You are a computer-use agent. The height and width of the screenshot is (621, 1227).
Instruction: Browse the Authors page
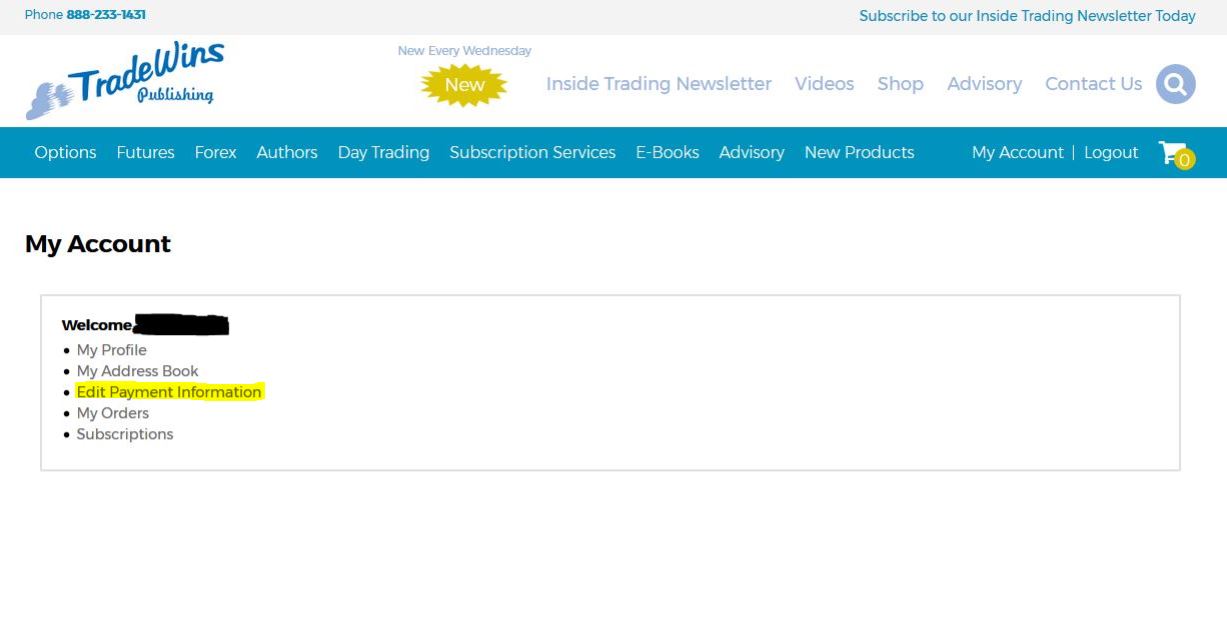tap(287, 152)
